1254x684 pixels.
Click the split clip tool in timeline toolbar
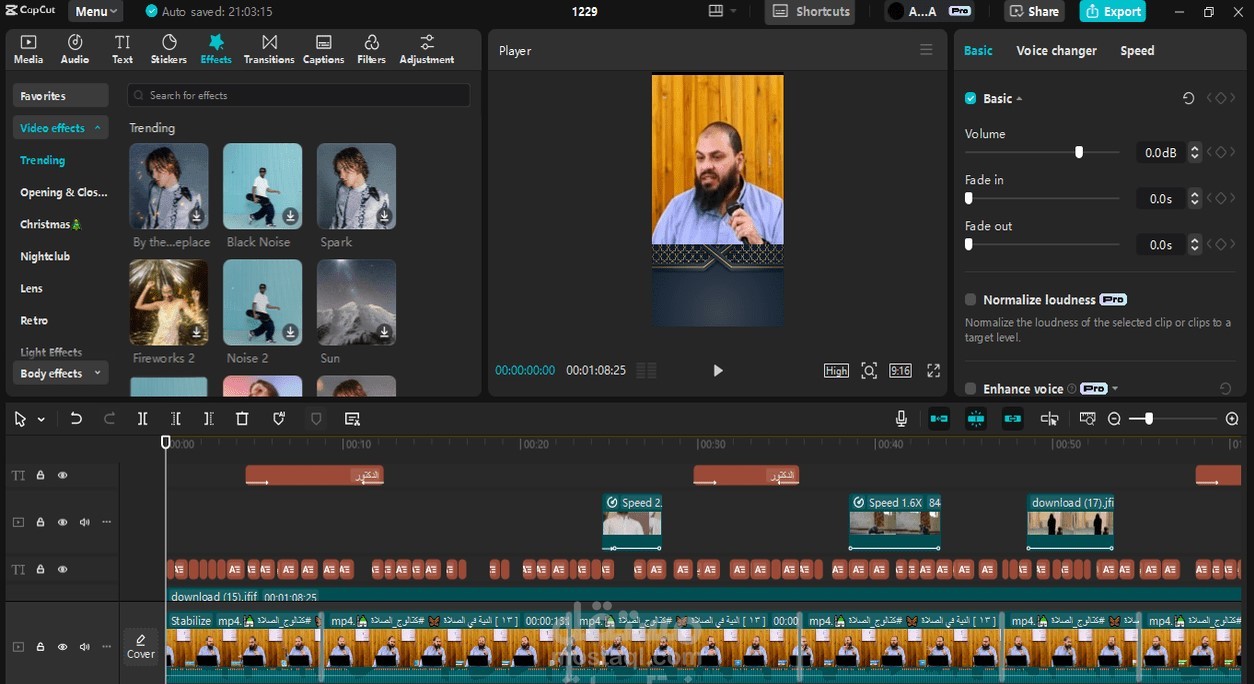point(142,419)
